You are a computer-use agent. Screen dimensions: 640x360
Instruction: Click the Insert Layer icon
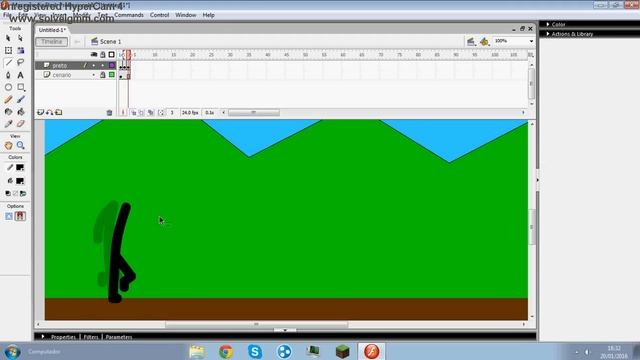(40, 112)
